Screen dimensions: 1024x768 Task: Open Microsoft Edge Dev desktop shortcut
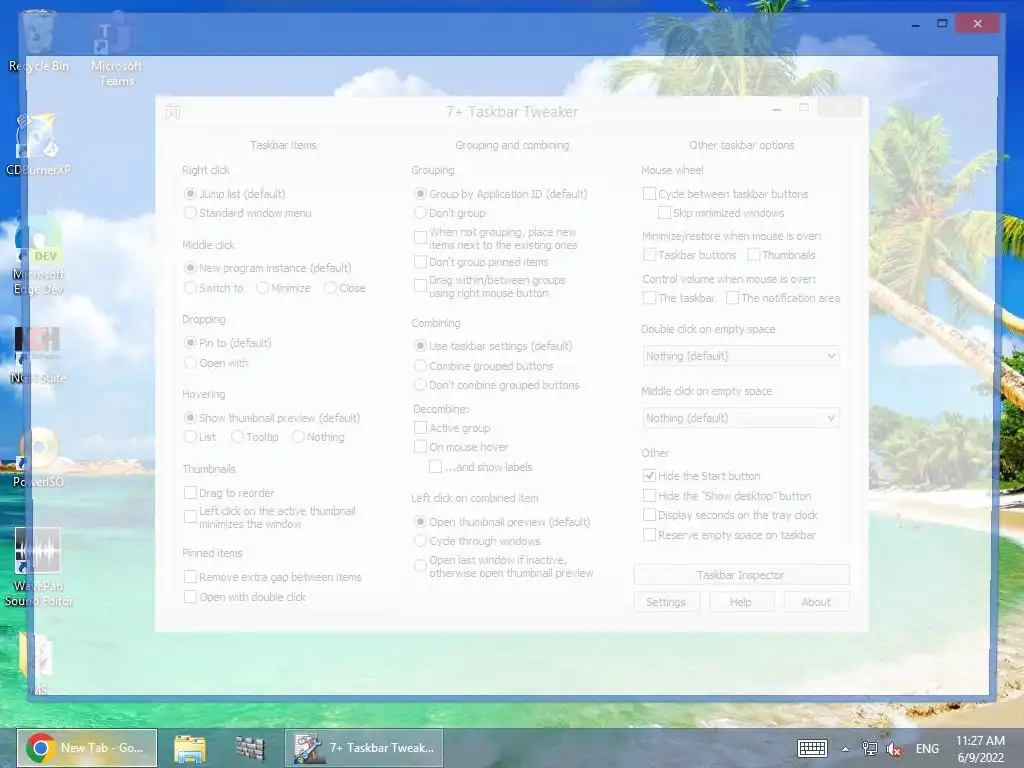tap(38, 256)
